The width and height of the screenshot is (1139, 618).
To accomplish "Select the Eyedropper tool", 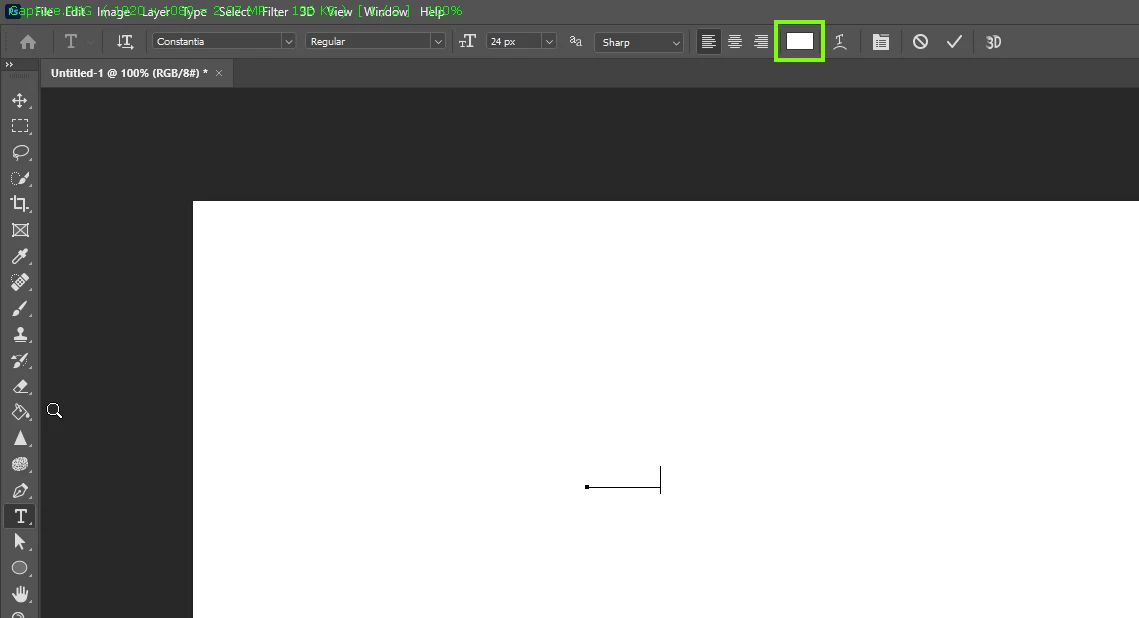I will [x=20, y=256].
